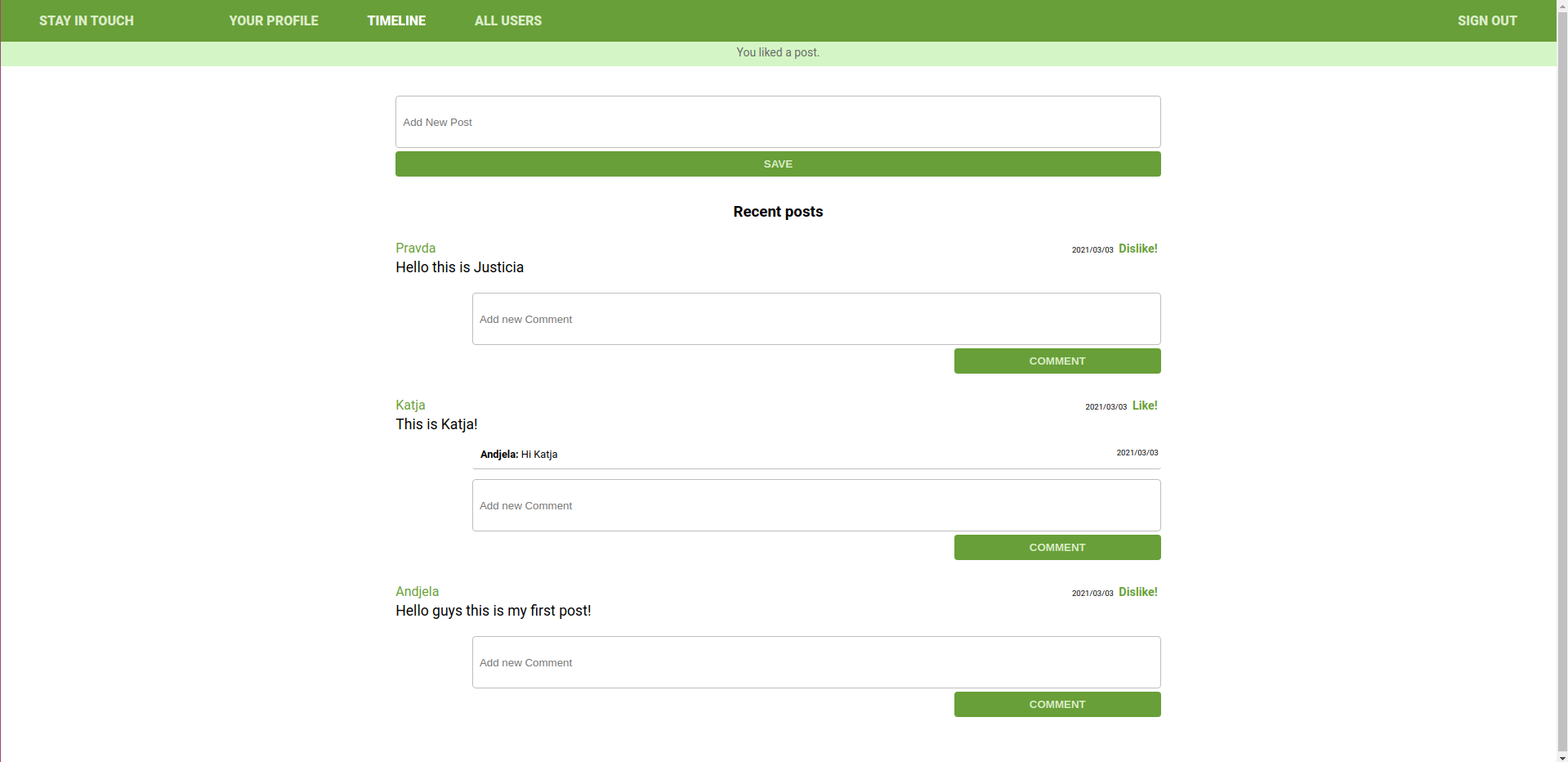The image size is (1568, 762).
Task: Open Andjela's profile from post author name
Action: (x=417, y=591)
